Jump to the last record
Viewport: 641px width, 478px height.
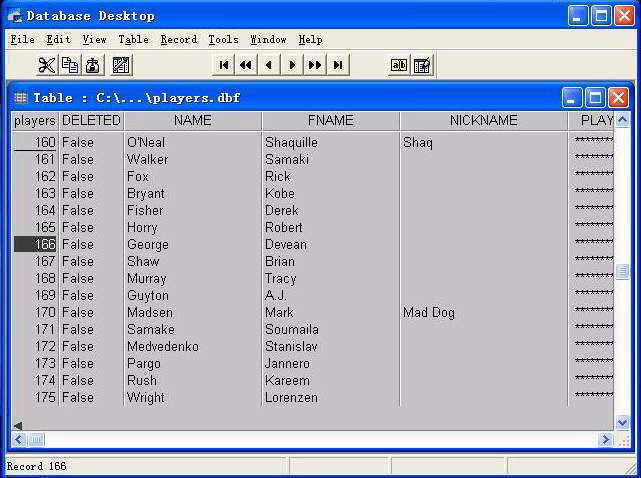click(338, 65)
